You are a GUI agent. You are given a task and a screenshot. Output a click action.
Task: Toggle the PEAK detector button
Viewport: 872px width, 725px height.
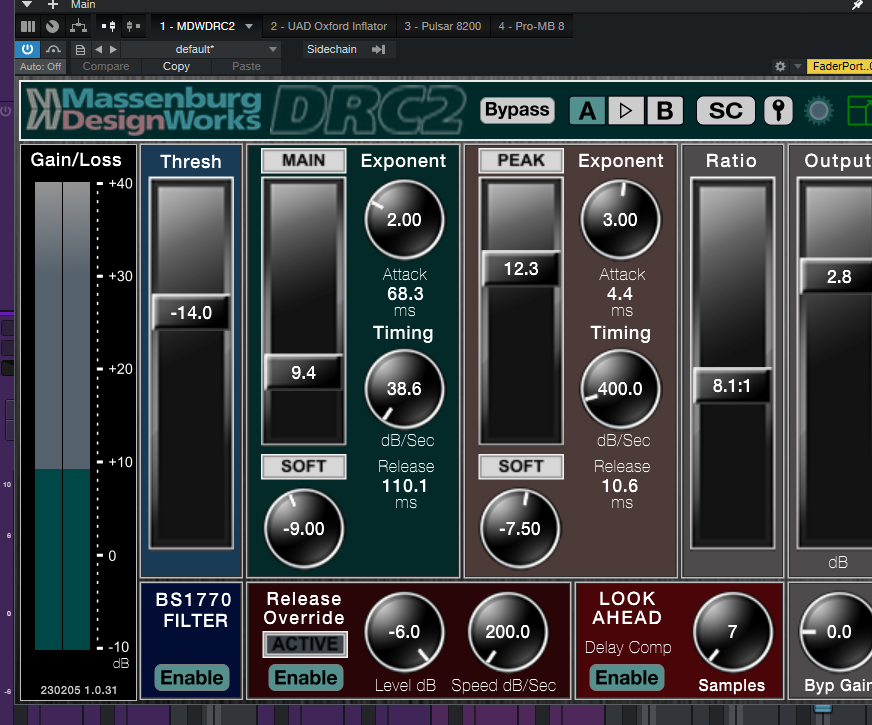521,161
